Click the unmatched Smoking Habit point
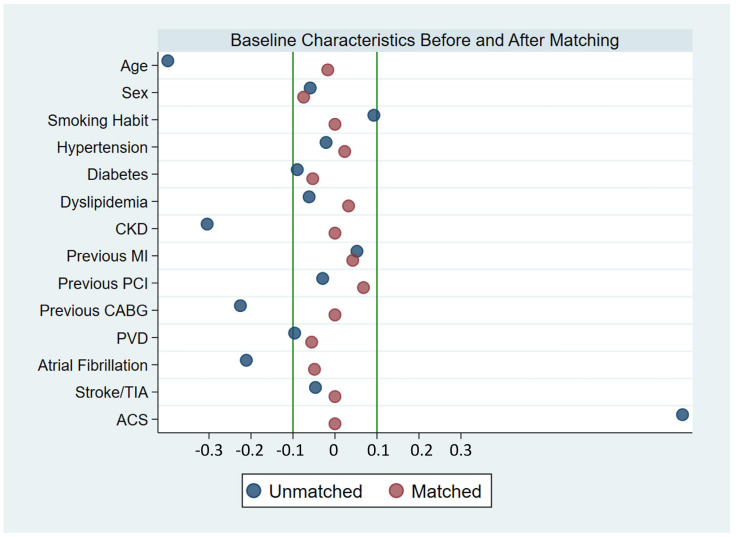This screenshot has height=537, width=736. click(x=374, y=115)
